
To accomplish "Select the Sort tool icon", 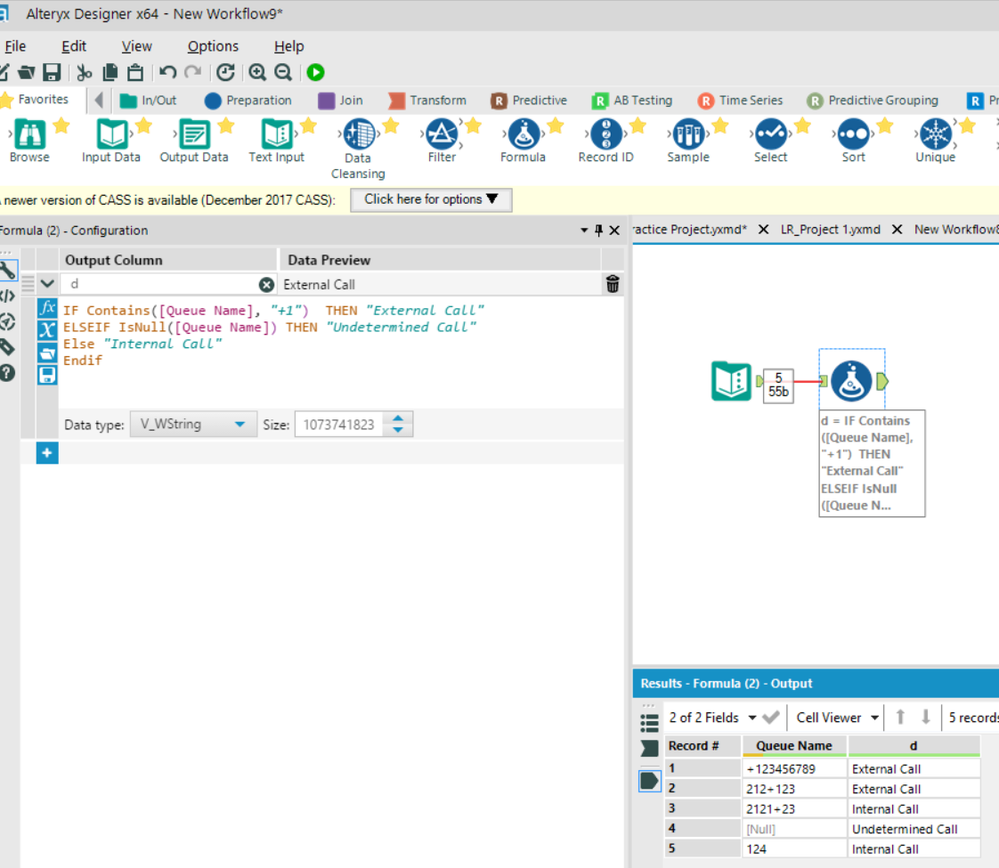I will point(853,135).
